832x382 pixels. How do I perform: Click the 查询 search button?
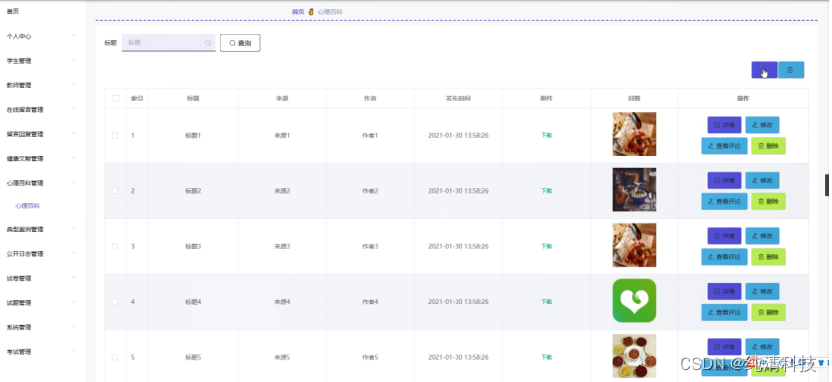240,43
